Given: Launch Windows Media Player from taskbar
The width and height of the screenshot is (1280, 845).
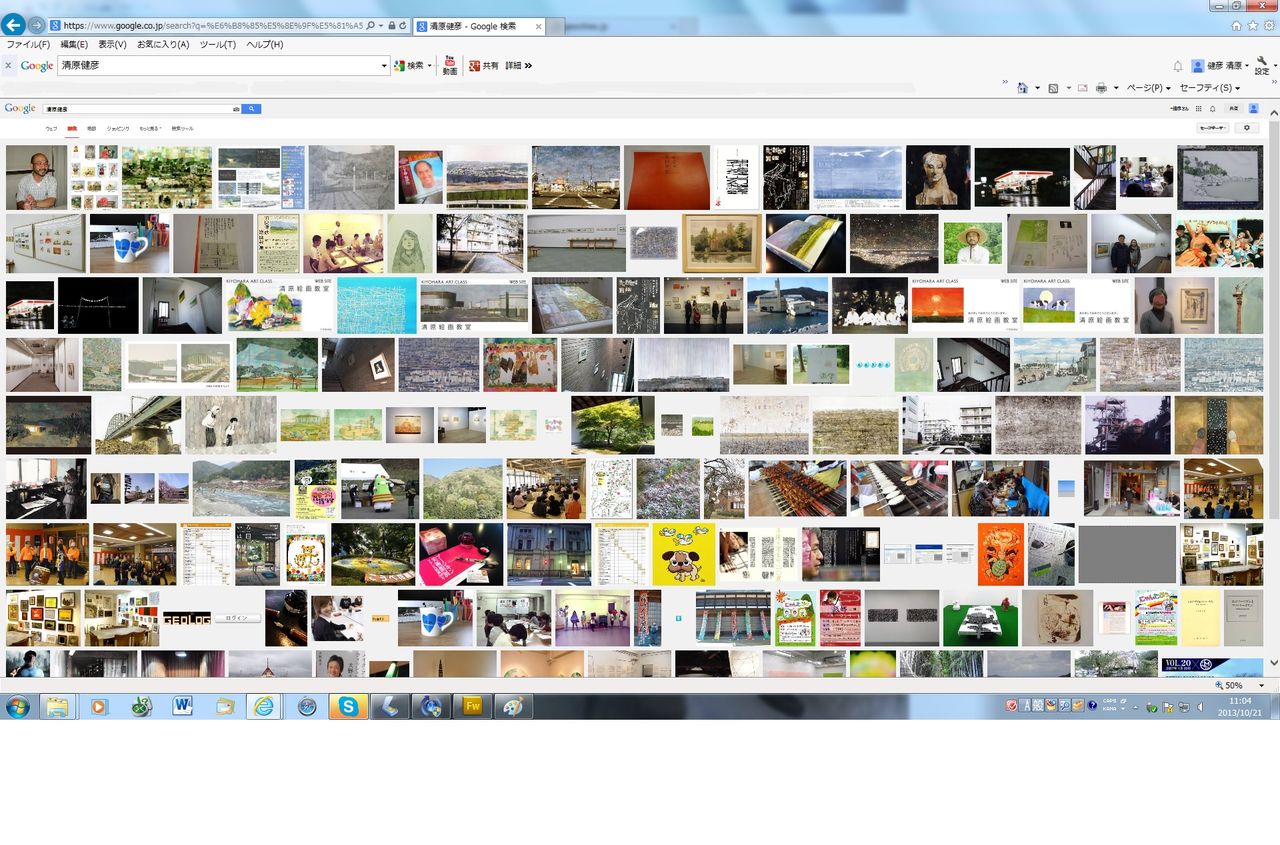Looking at the screenshot, I should point(98,706).
